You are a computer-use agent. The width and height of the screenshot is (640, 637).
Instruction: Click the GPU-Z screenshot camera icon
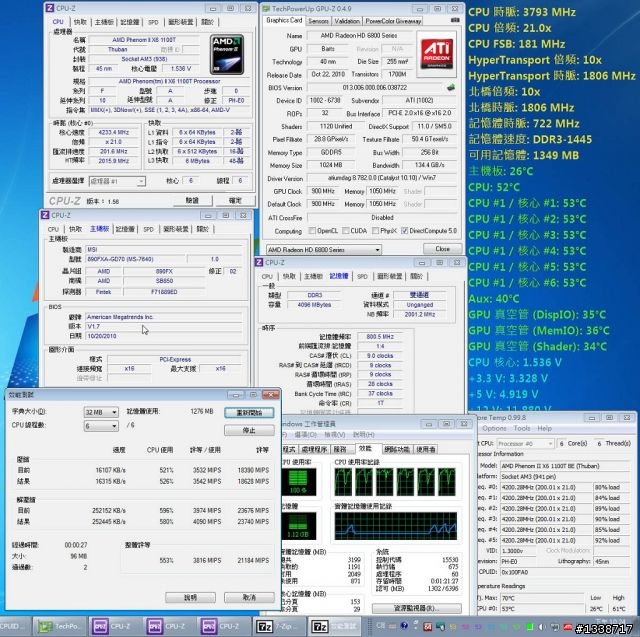click(454, 20)
